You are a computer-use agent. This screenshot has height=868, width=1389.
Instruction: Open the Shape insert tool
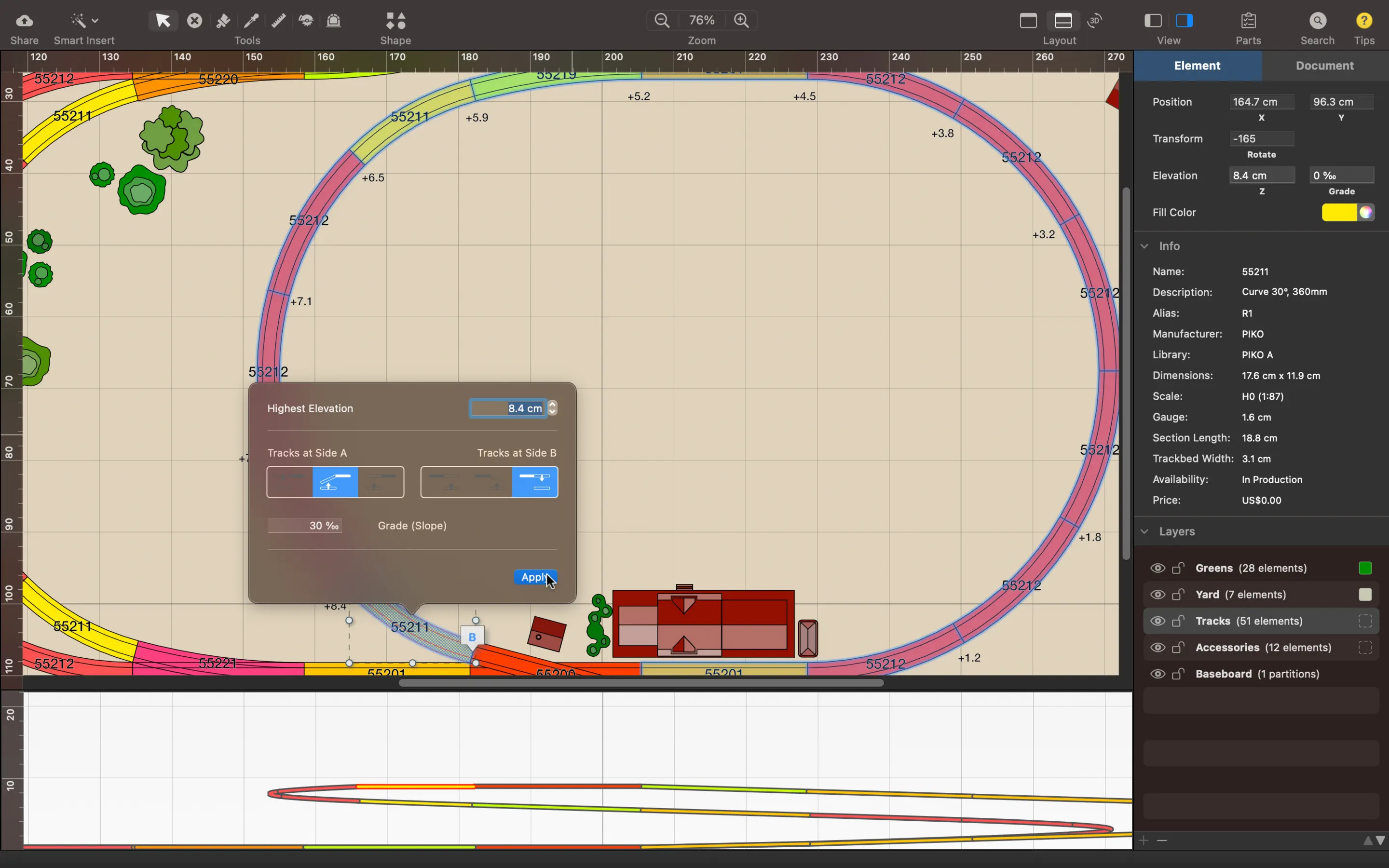[x=395, y=21]
